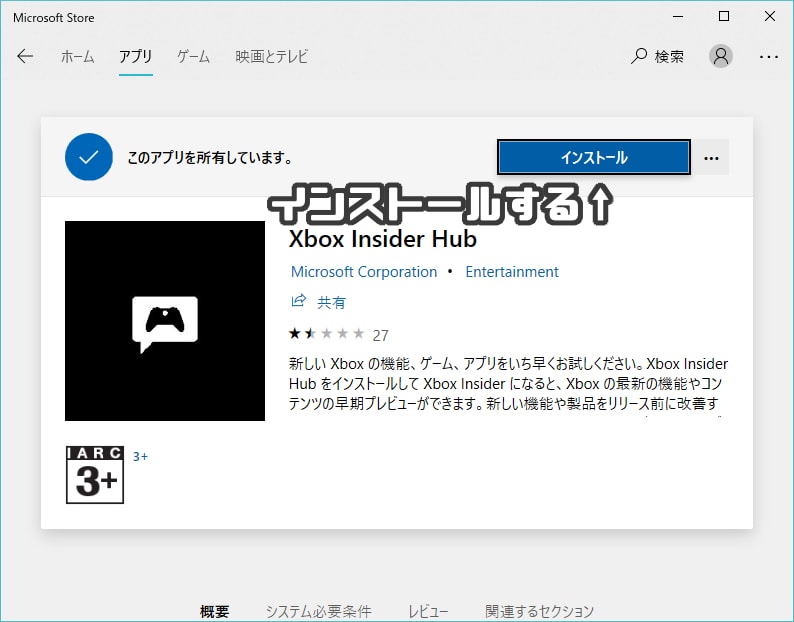Jump to 関連するセクション tab
This screenshot has width=794, height=622.
[x=539, y=611]
